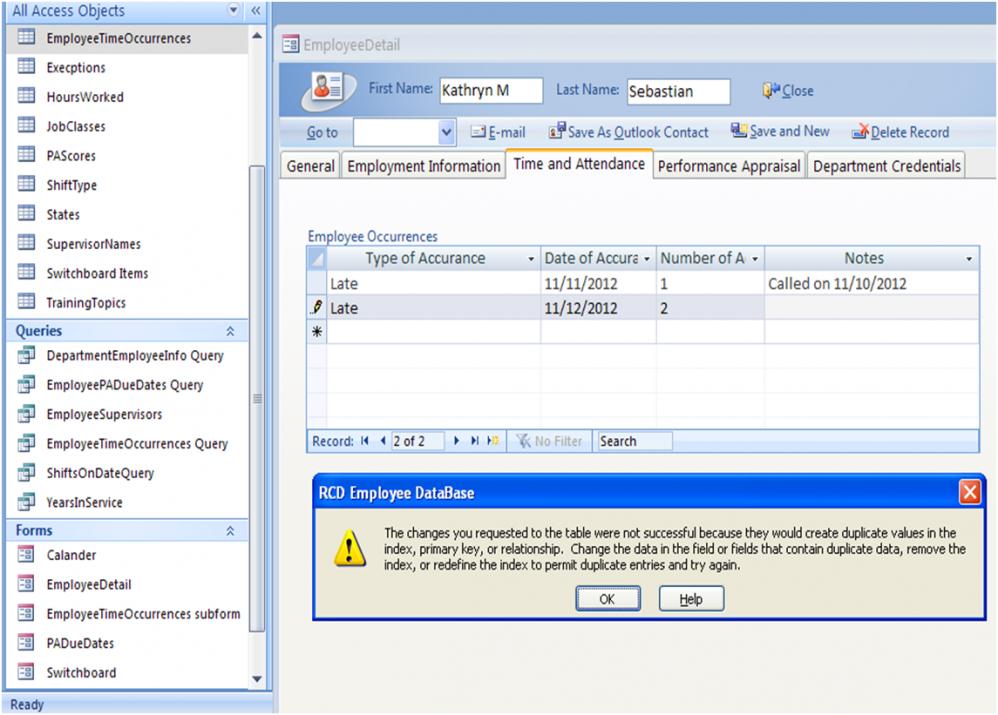The image size is (998, 715).
Task: Open Date of Accura column dropdown arrow
Action: [647, 258]
